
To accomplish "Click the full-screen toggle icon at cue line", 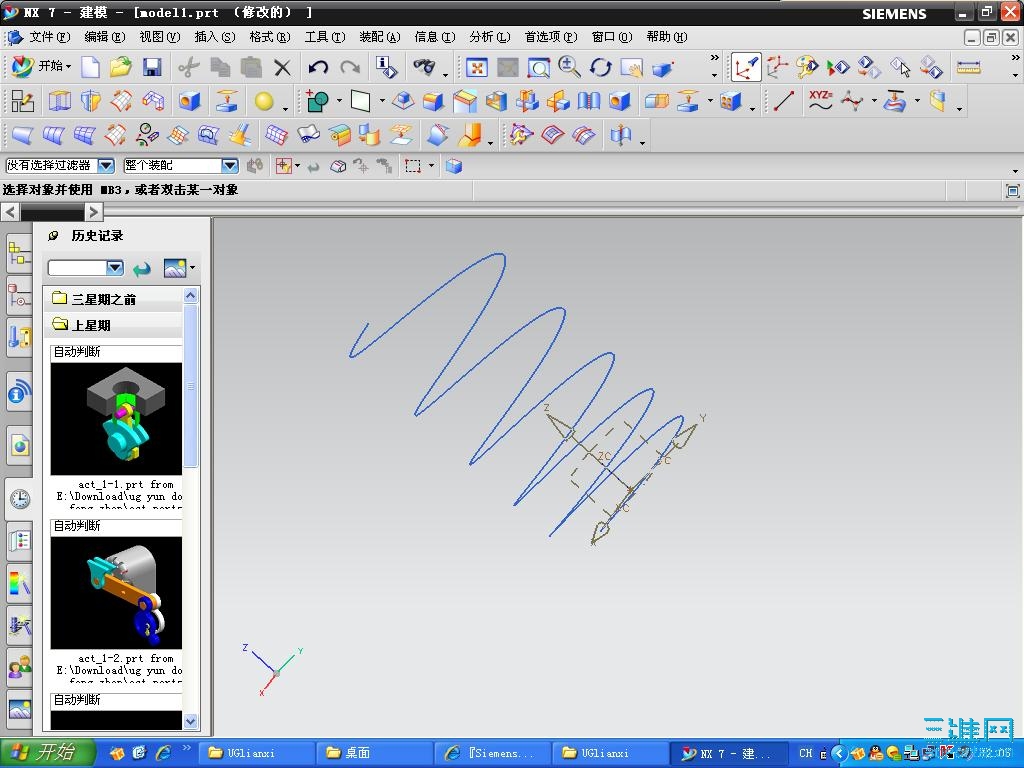I will click(x=1012, y=190).
